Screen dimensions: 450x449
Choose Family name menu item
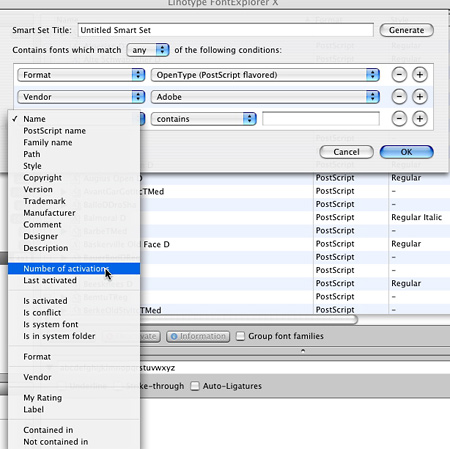(x=74, y=142)
